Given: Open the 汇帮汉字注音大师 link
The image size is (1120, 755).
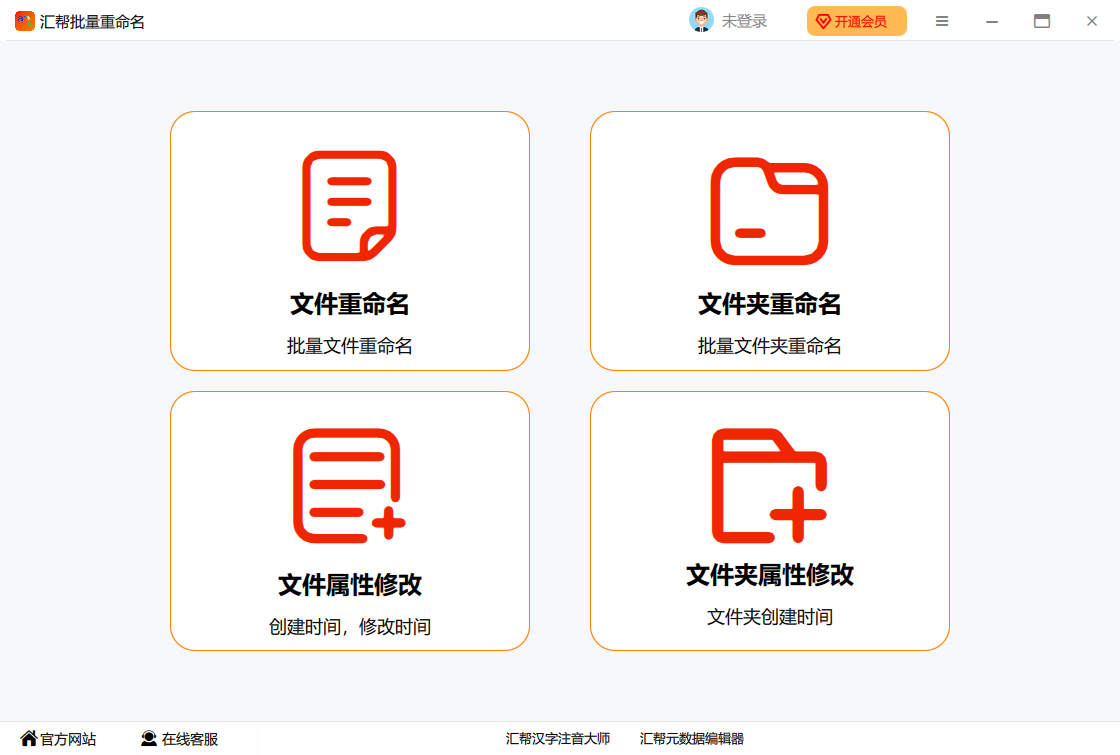Looking at the screenshot, I should pyautogui.click(x=558, y=739).
